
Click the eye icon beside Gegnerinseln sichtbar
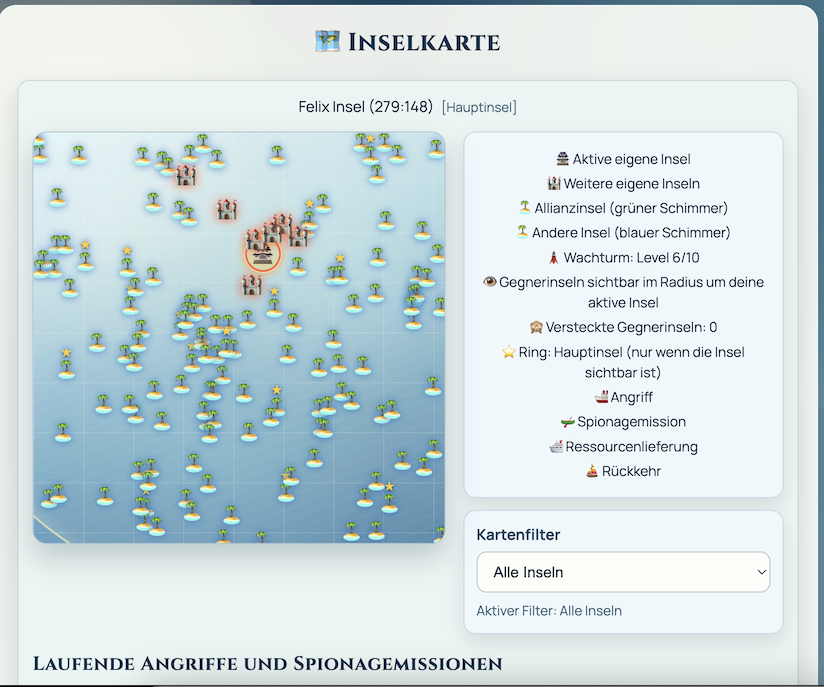click(x=489, y=282)
